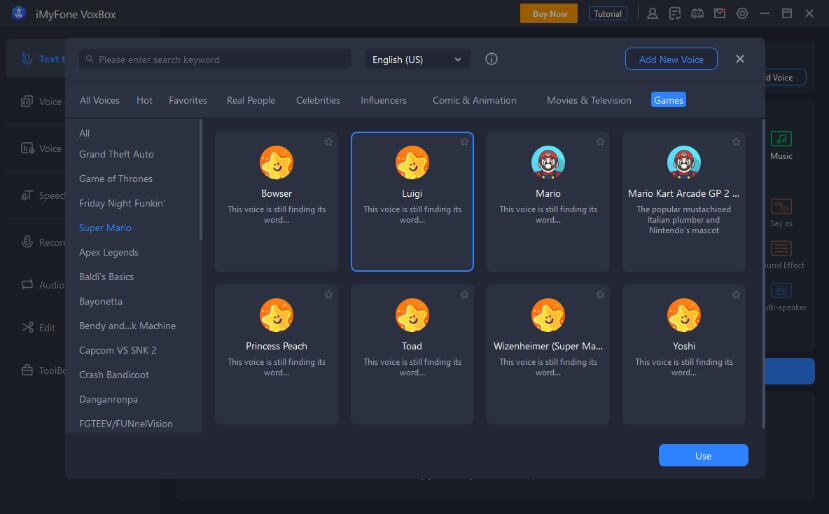This screenshot has width=829, height=514.
Task: Click the Luigi star avatar
Action: (412, 162)
